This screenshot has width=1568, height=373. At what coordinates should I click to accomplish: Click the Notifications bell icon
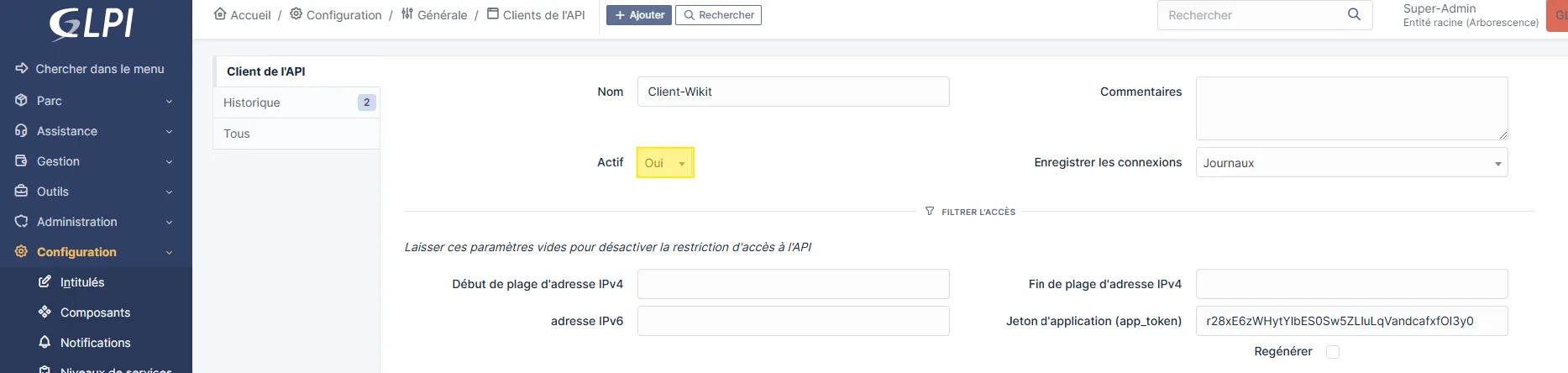pyautogui.click(x=45, y=343)
